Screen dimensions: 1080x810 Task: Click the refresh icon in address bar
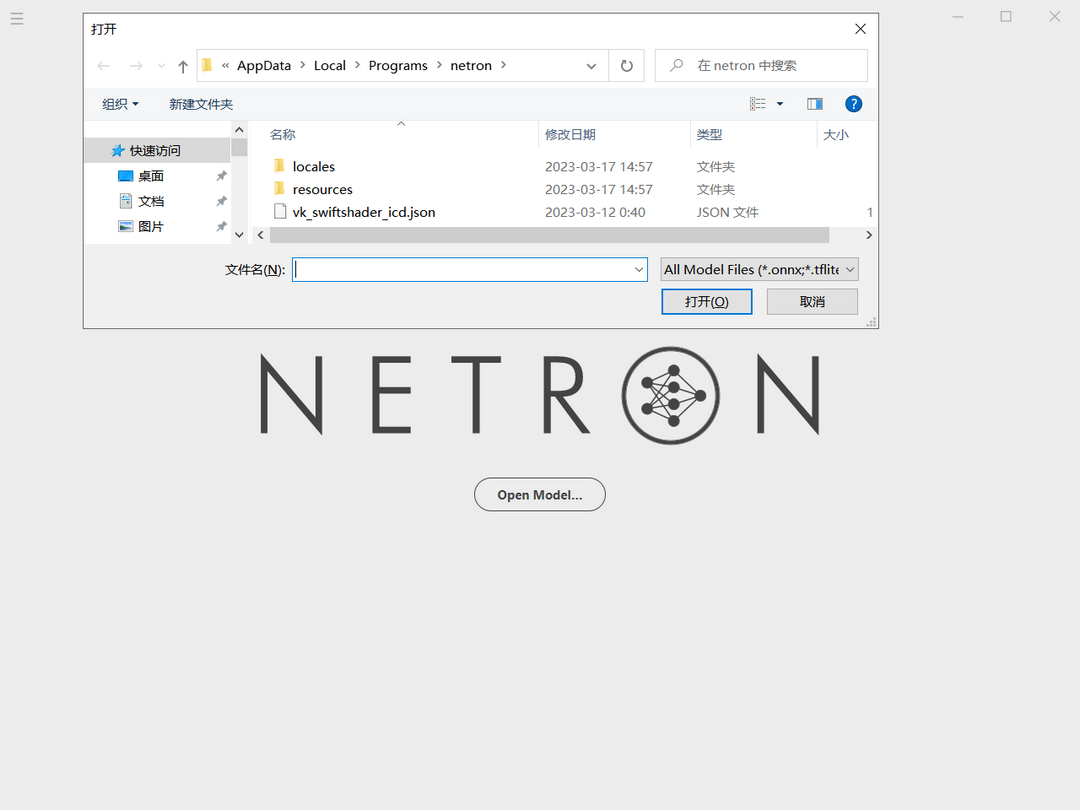click(626, 65)
